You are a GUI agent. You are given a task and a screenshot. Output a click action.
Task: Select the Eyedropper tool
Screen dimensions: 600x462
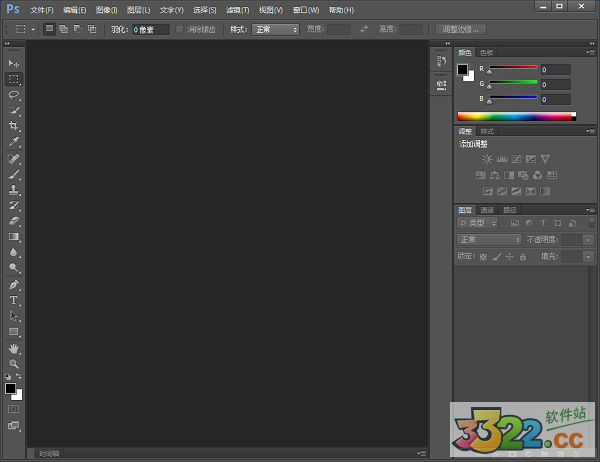click(14, 142)
